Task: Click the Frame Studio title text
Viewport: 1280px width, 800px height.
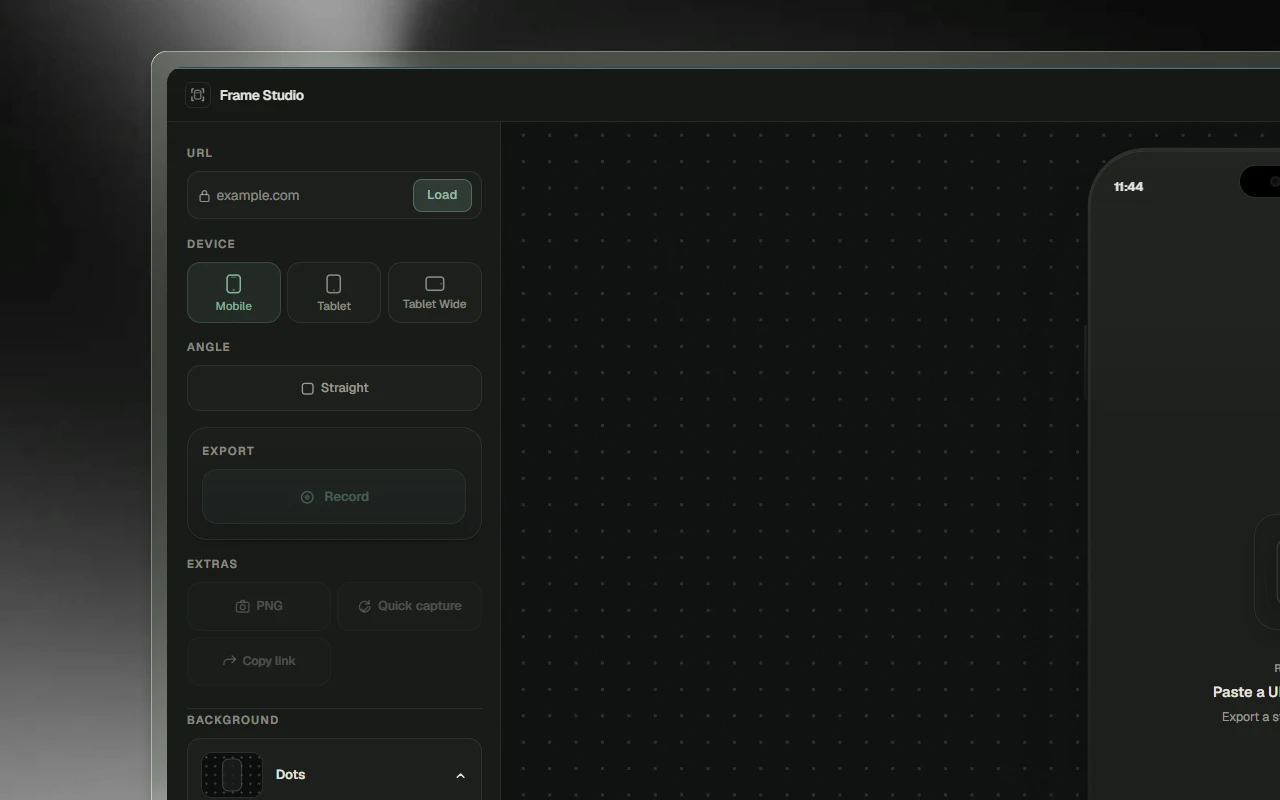Action: (x=262, y=95)
